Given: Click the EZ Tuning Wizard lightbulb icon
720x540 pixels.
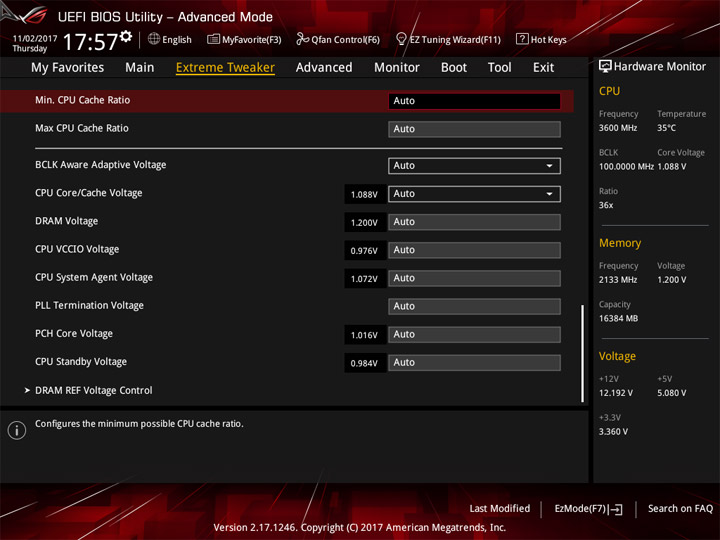Looking at the screenshot, I should [x=401, y=39].
